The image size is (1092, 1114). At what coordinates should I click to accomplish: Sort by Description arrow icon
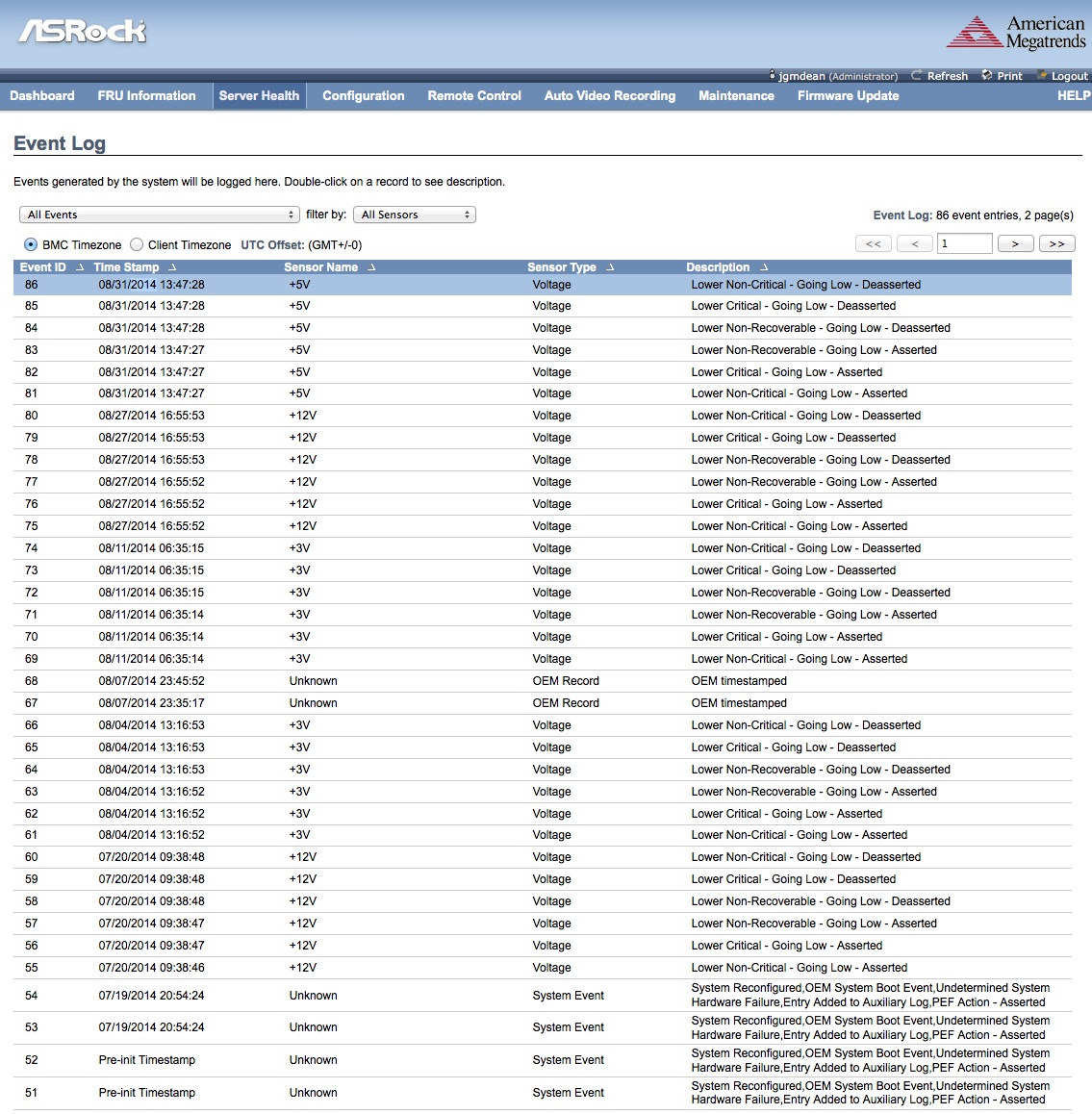[x=764, y=267]
